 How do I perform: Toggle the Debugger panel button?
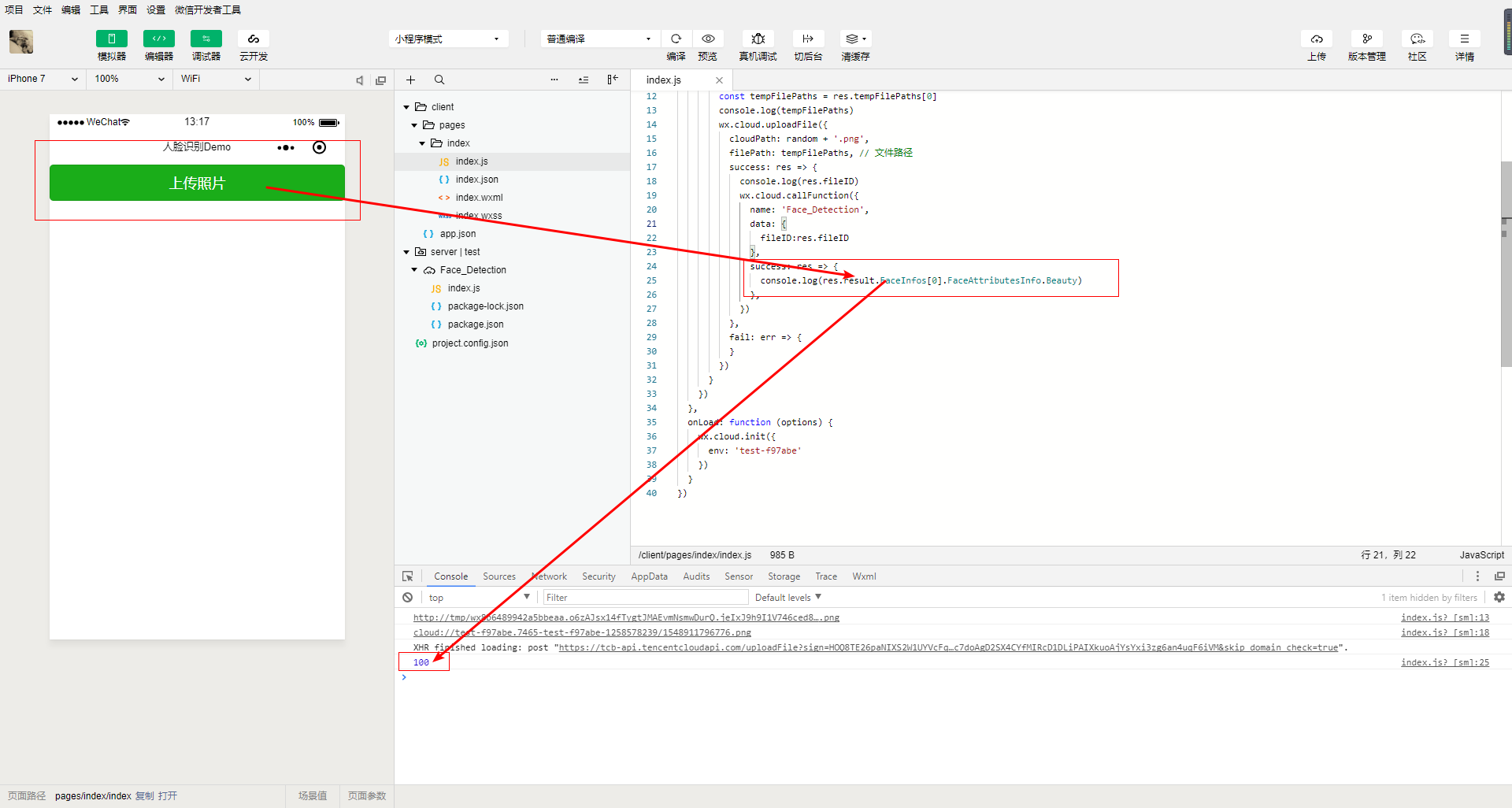click(206, 39)
